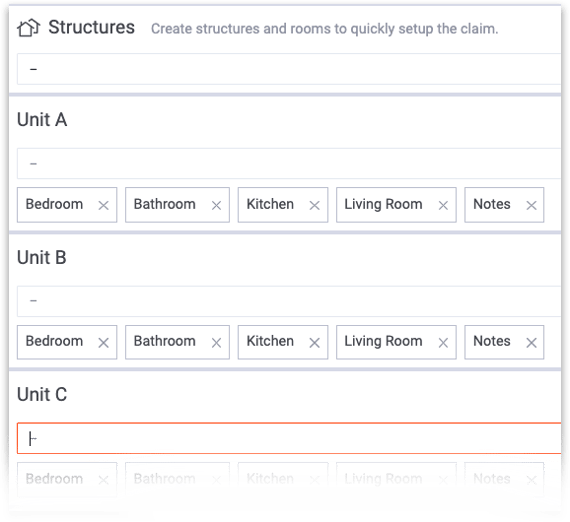
Task: Remove Kitchen tag from Unit A
Action: tap(314, 205)
